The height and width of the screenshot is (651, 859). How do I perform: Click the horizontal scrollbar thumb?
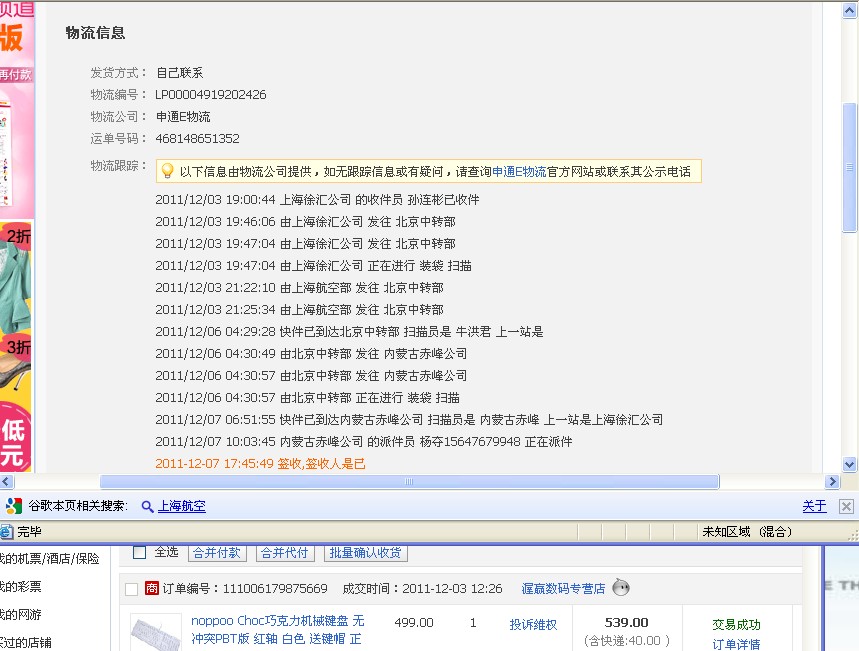[409, 482]
